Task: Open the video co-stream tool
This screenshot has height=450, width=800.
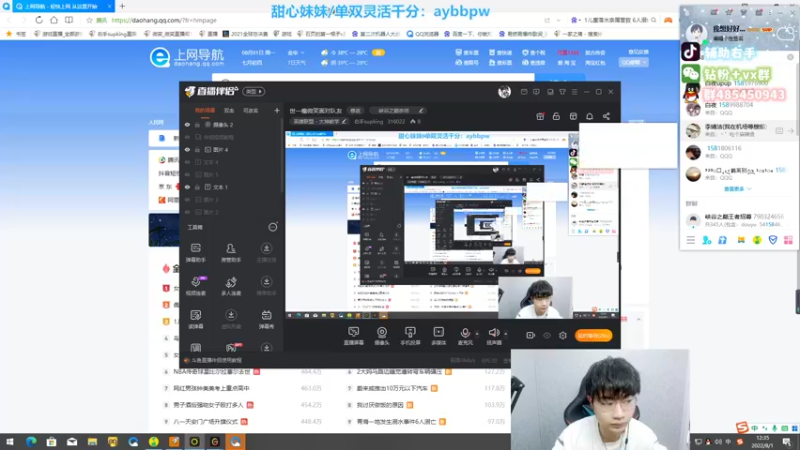Action: point(195,286)
